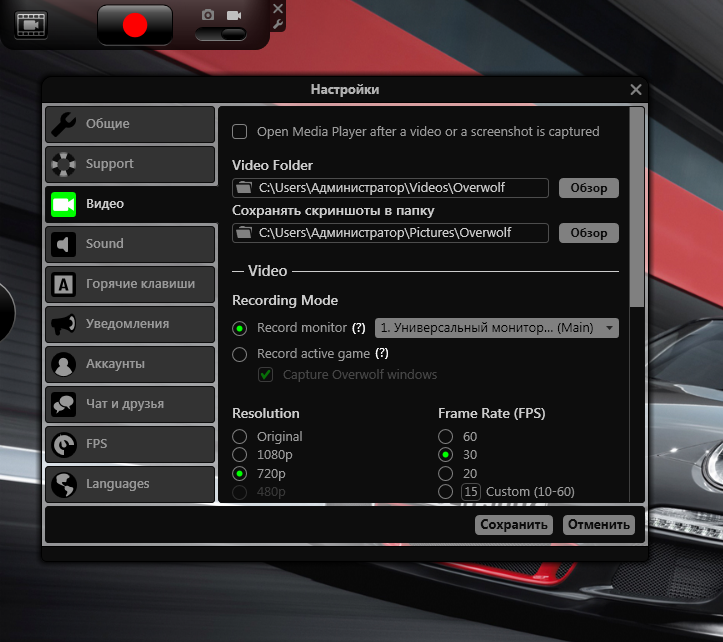Select Original resolution

(x=239, y=436)
